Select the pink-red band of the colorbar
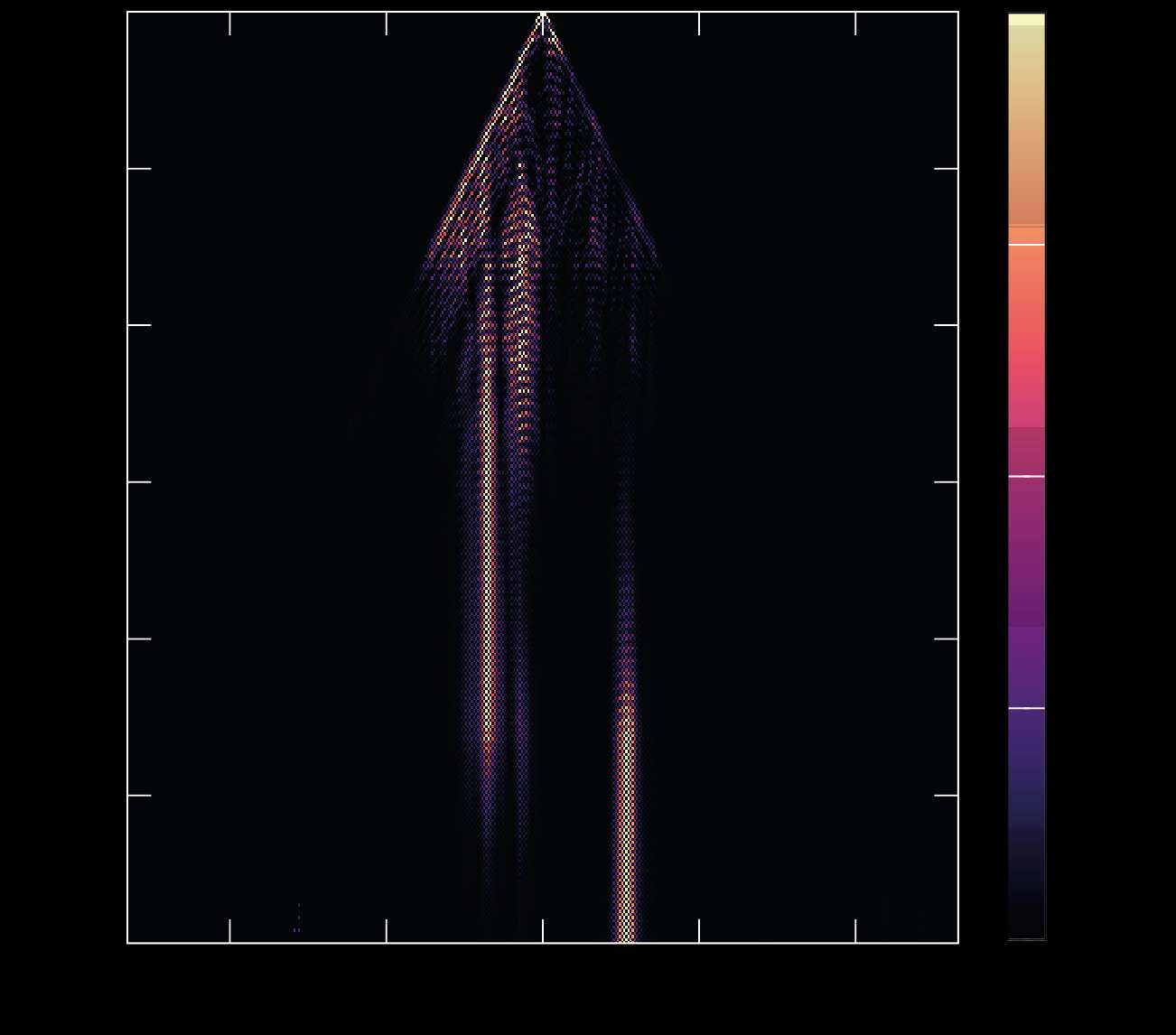Image resolution: width=1176 pixels, height=1035 pixels. (1026, 379)
